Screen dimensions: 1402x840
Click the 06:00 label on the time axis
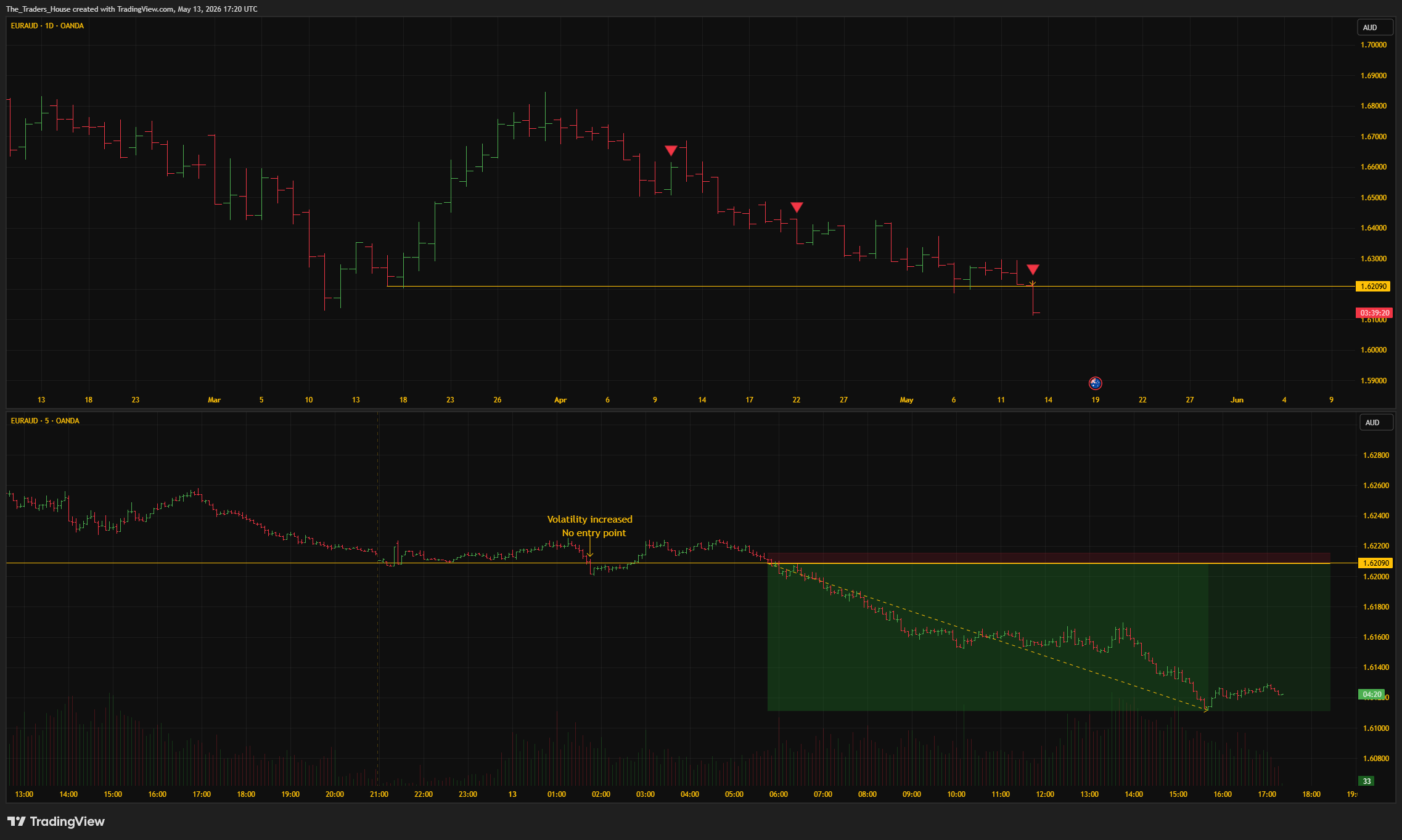[x=779, y=794]
